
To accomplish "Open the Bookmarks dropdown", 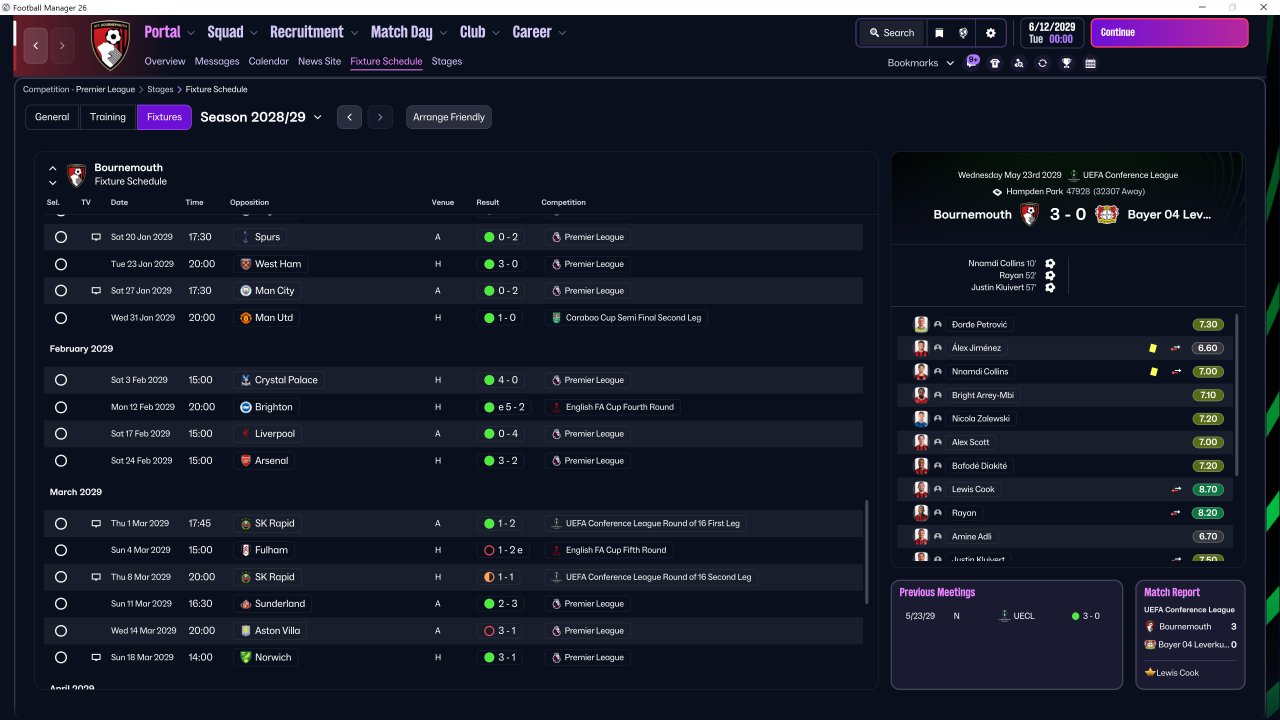I will point(921,63).
